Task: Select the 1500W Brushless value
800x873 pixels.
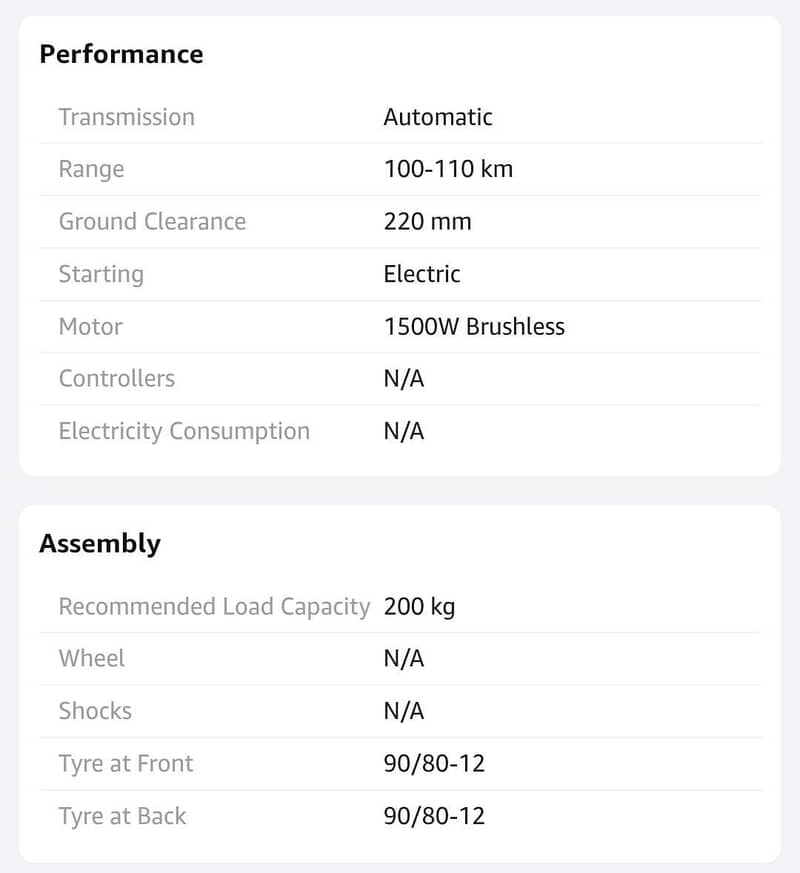Action: pos(474,327)
